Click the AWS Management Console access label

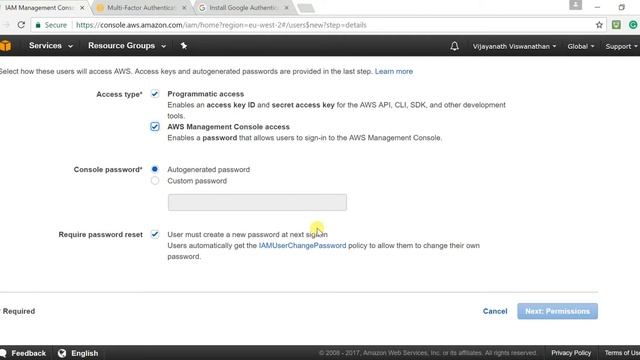pos(229,127)
